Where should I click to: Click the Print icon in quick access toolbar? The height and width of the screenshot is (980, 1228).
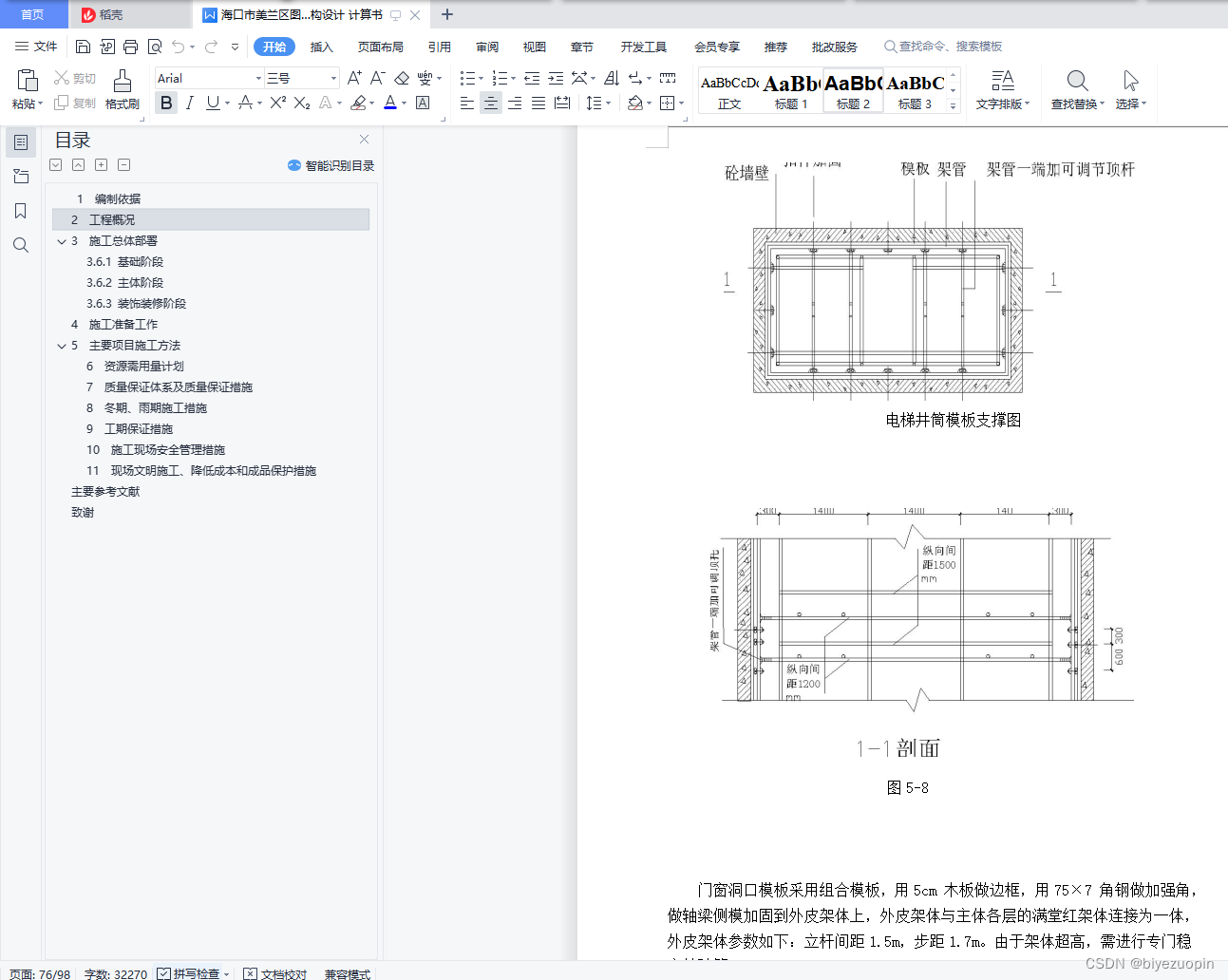[x=131, y=47]
